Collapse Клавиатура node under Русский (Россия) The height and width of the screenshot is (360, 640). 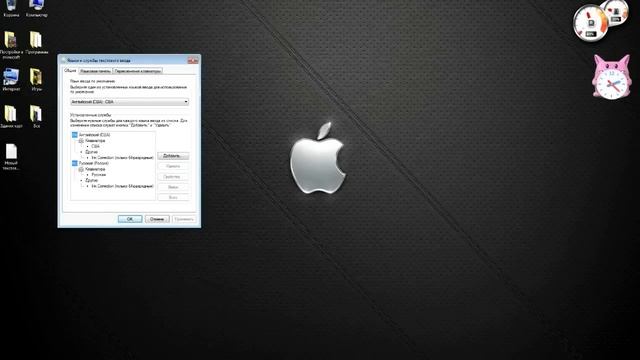[81, 169]
